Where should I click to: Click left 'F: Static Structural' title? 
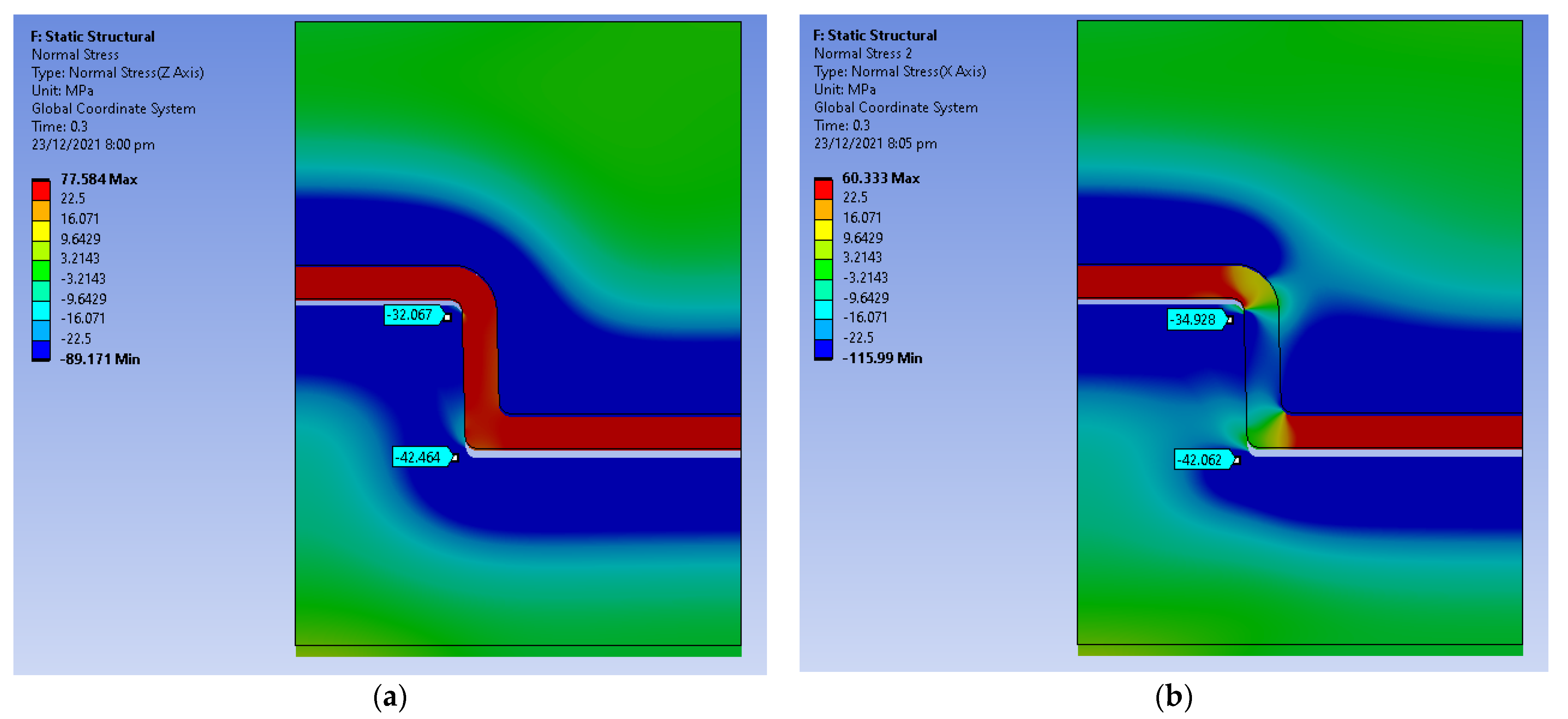click(92, 37)
